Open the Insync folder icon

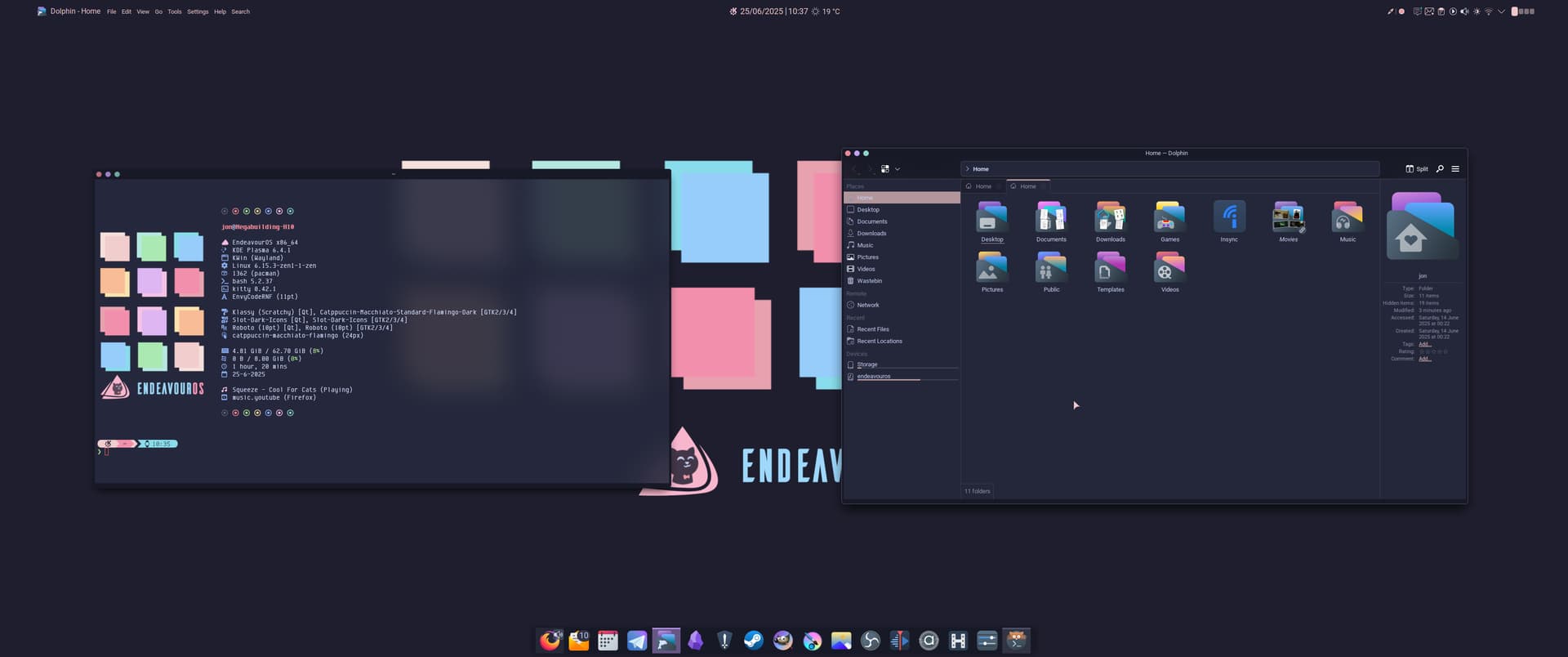(x=1229, y=217)
